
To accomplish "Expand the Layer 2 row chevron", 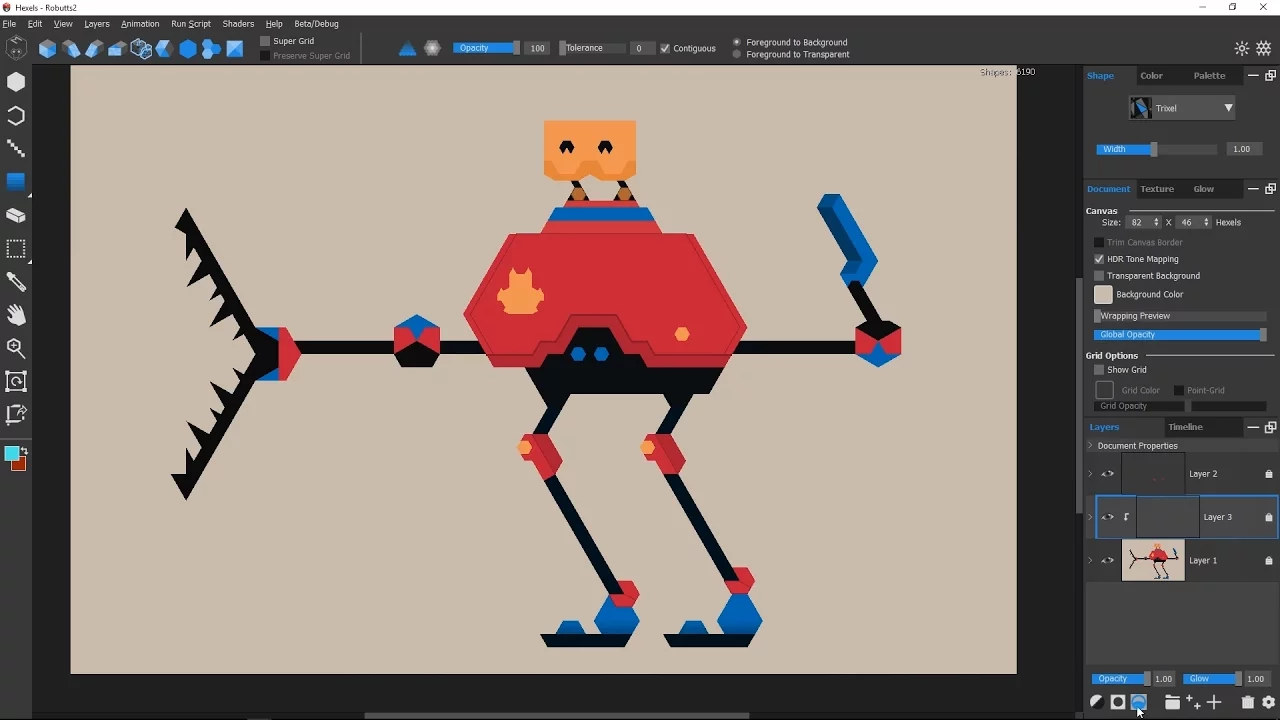I will 1091,474.
